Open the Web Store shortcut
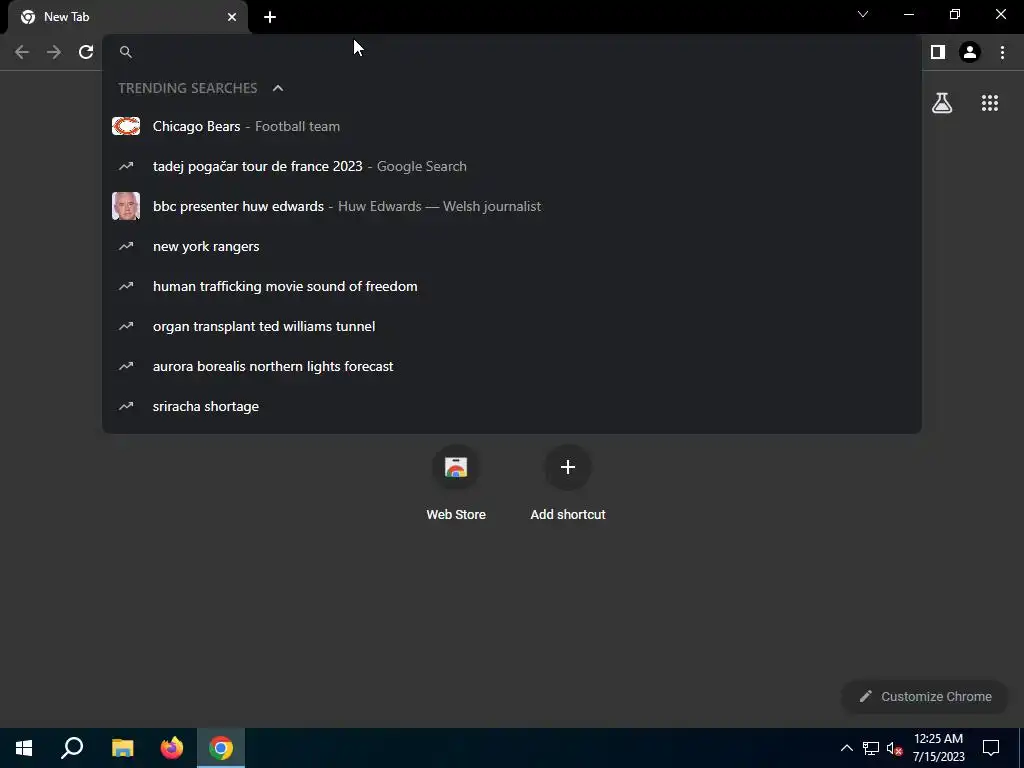Viewport: 1024px width, 768px height. pos(456,483)
